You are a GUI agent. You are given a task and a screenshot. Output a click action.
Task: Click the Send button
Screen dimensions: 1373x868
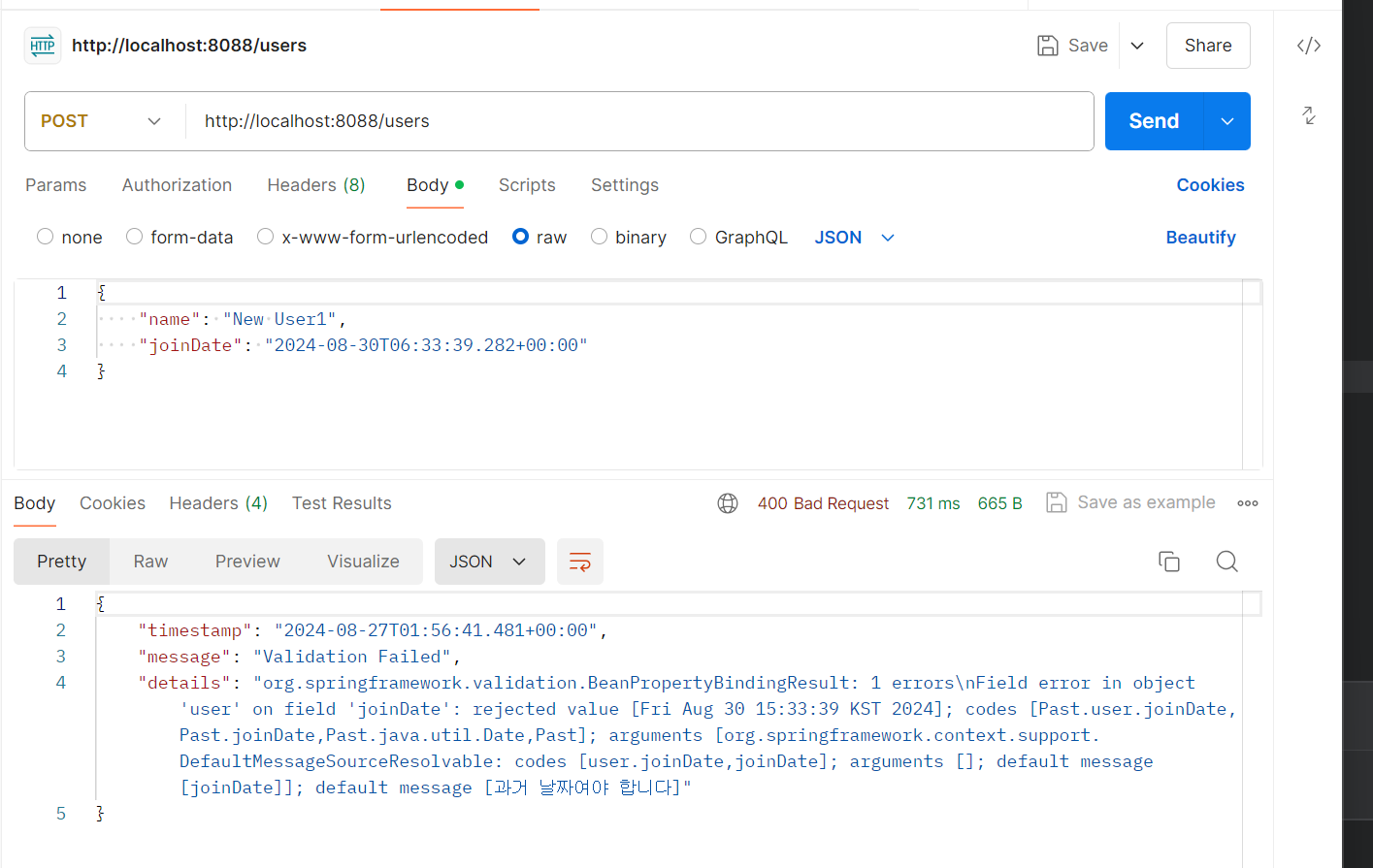[1154, 121]
